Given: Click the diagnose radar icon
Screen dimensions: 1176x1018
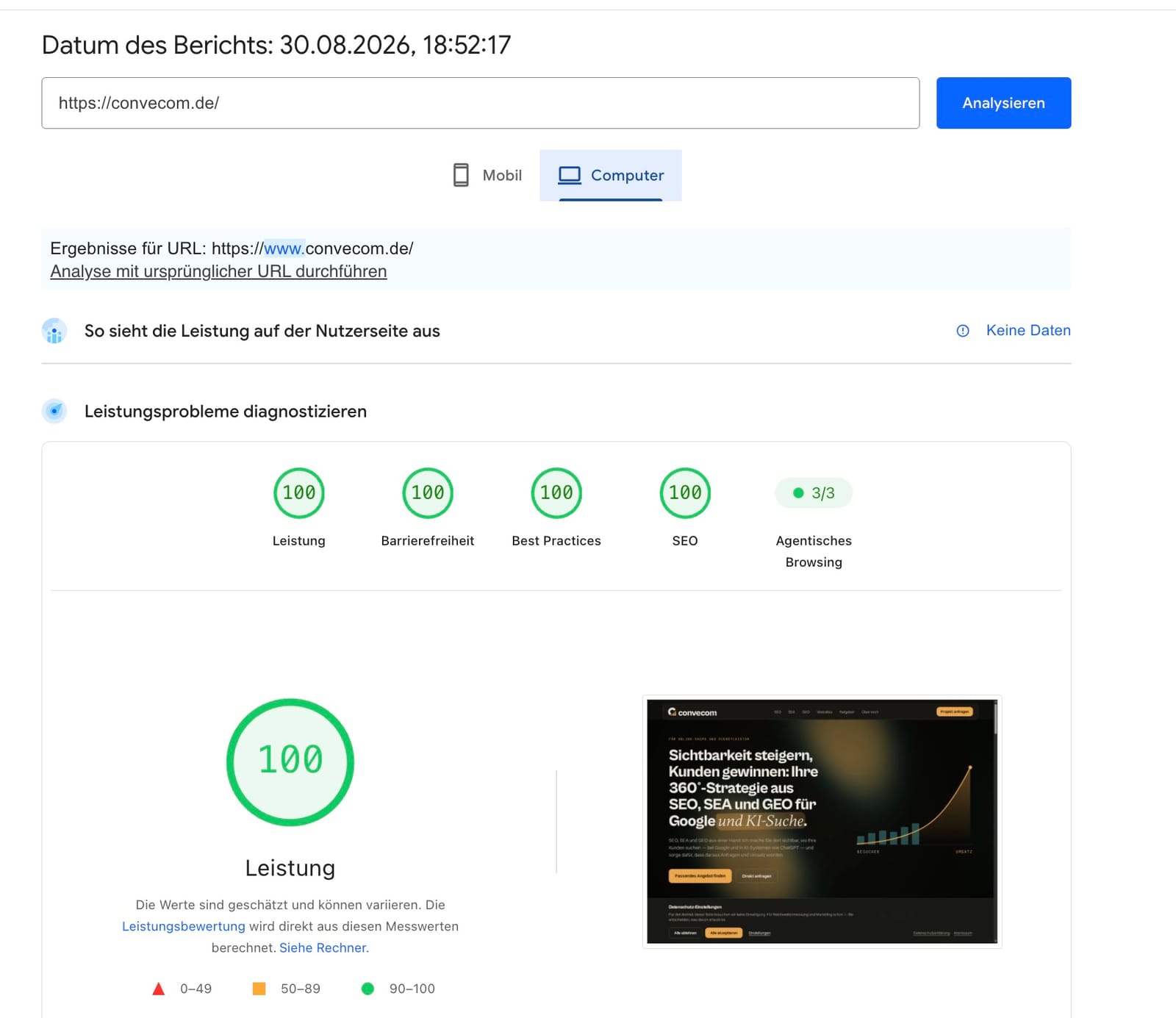Looking at the screenshot, I should pos(54,411).
